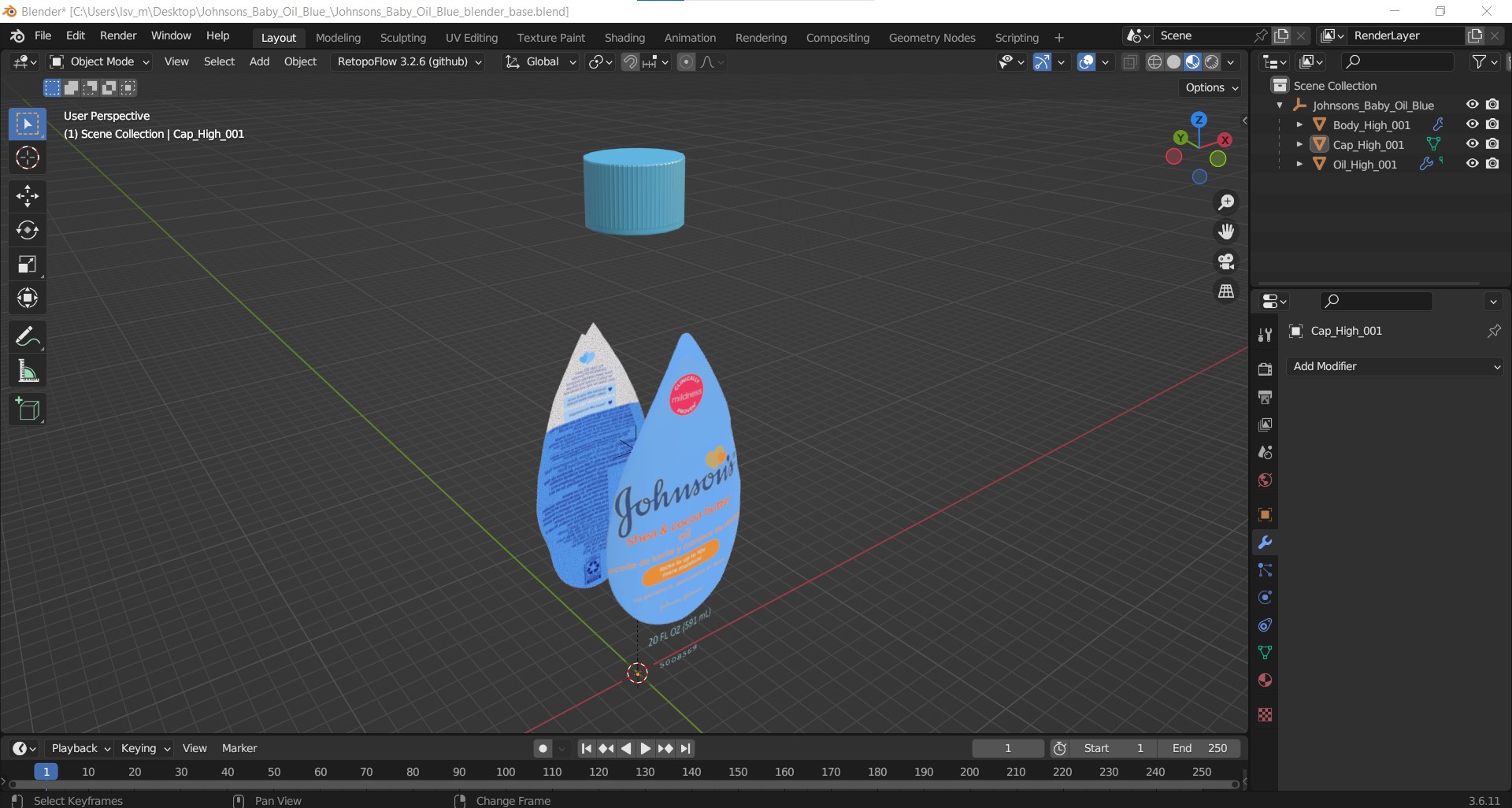
Task: Toggle auto keying record button
Action: 543,749
